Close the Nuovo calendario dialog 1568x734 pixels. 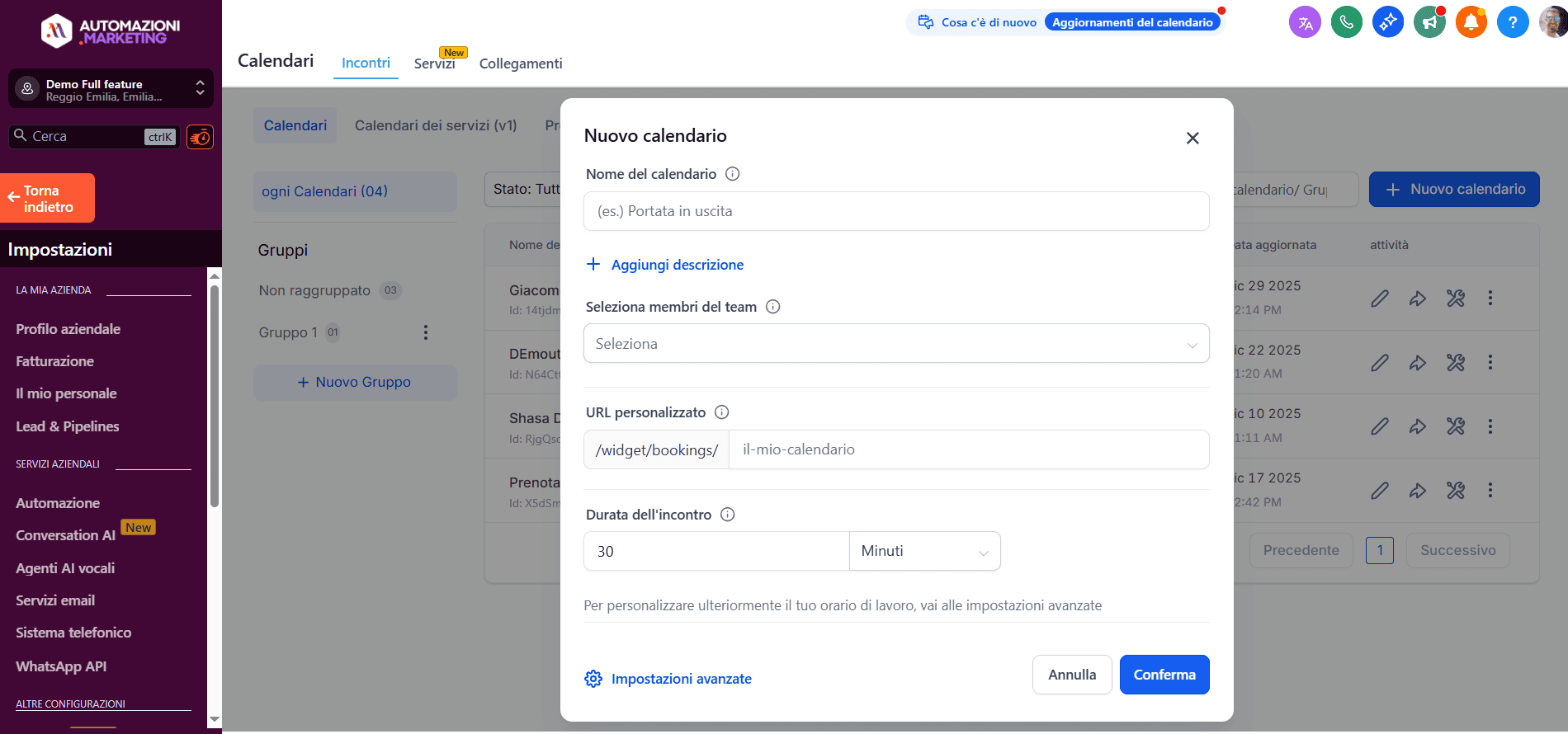point(1192,139)
